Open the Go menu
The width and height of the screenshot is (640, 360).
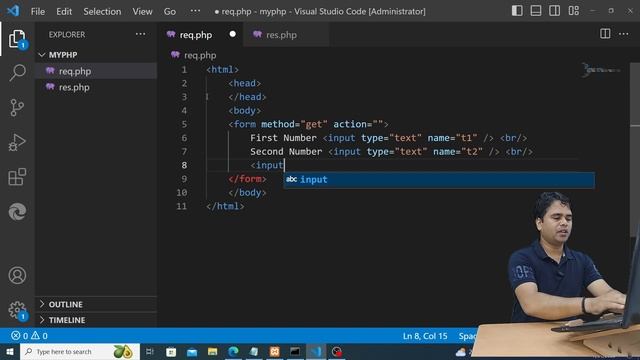click(x=170, y=11)
